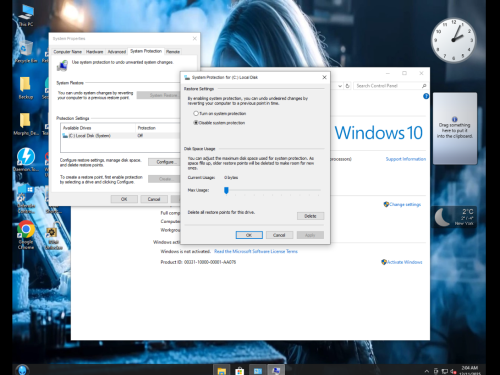Image resolution: width=500 pixels, height=375 pixels.
Task: Launch Google Chrome from desktop
Action: coord(26,235)
